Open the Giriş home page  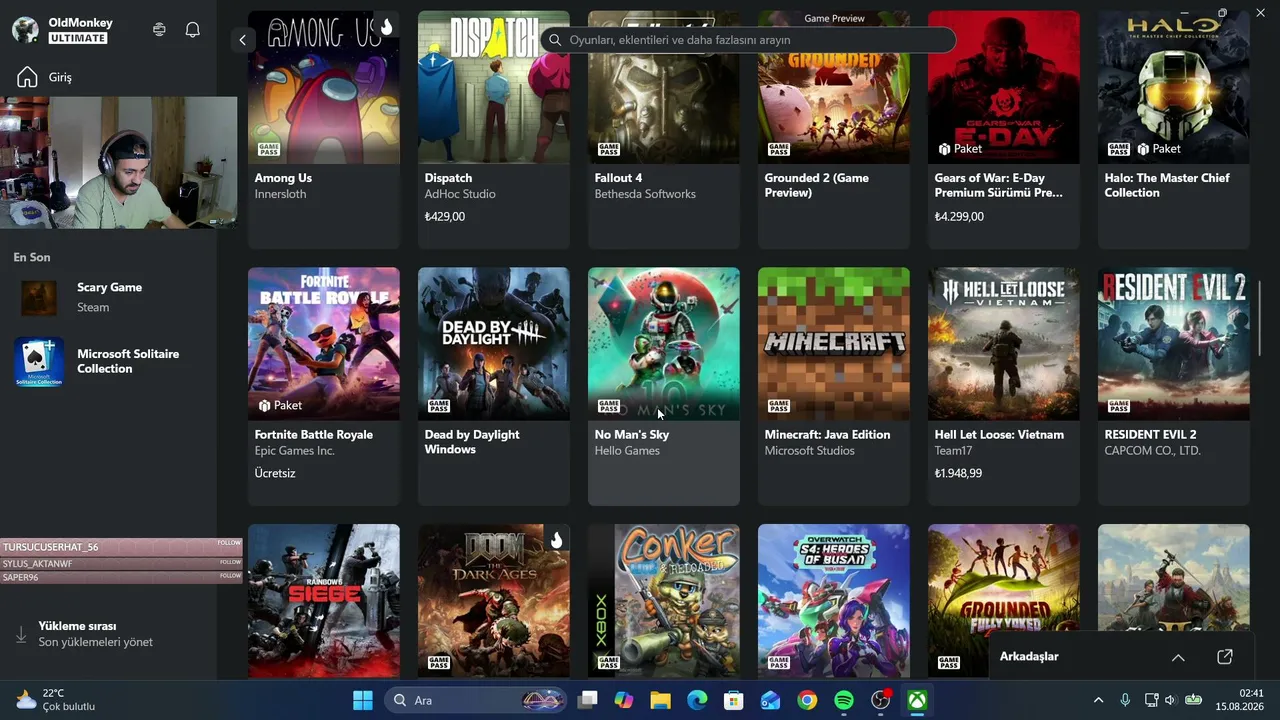[x=46, y=77]
